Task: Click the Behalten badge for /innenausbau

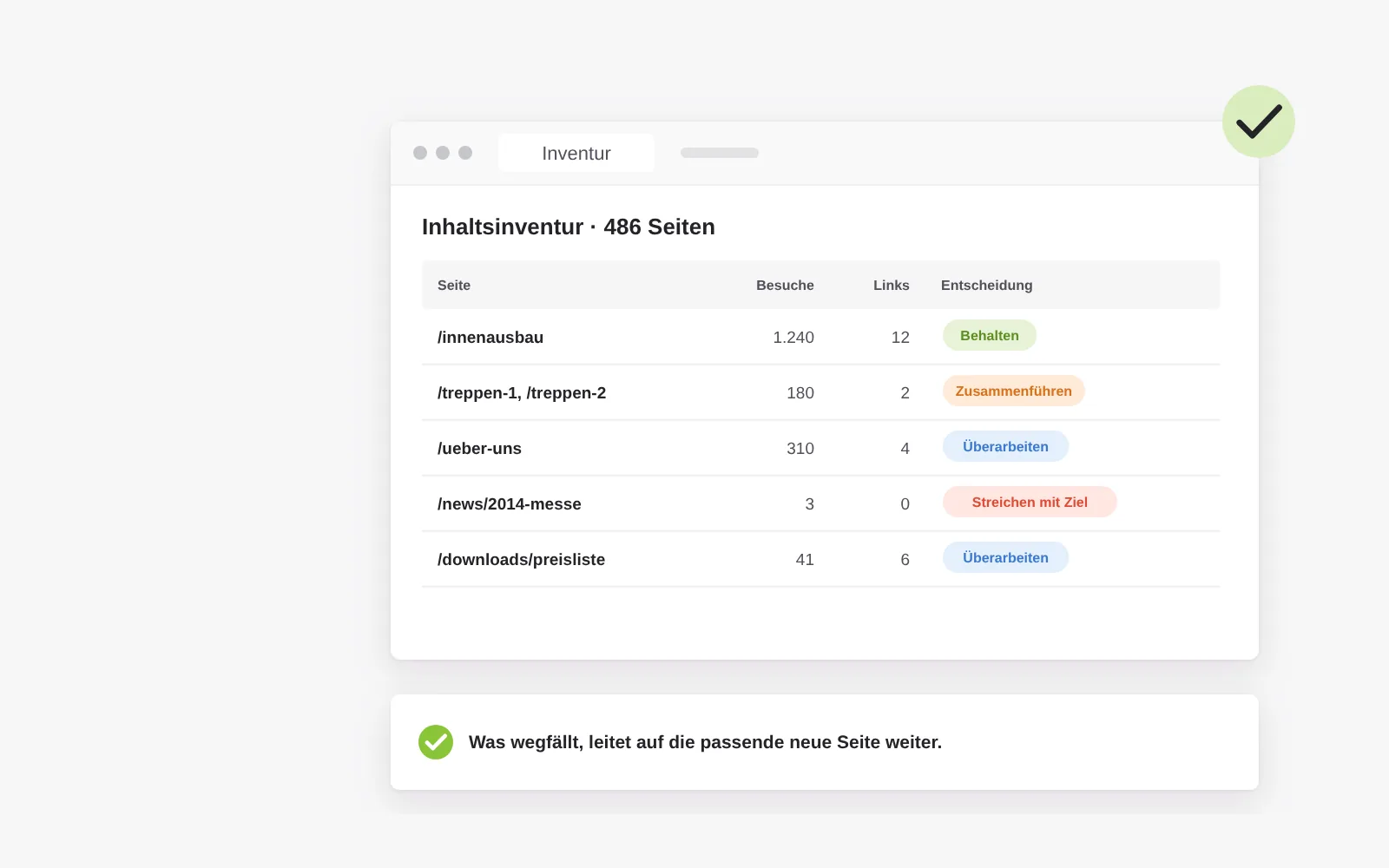Action: coord(990,335)
